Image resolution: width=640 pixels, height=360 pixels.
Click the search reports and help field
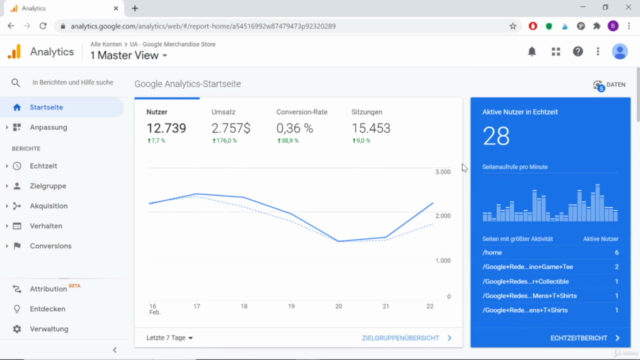pyautogui.click(x=73, y=82)
